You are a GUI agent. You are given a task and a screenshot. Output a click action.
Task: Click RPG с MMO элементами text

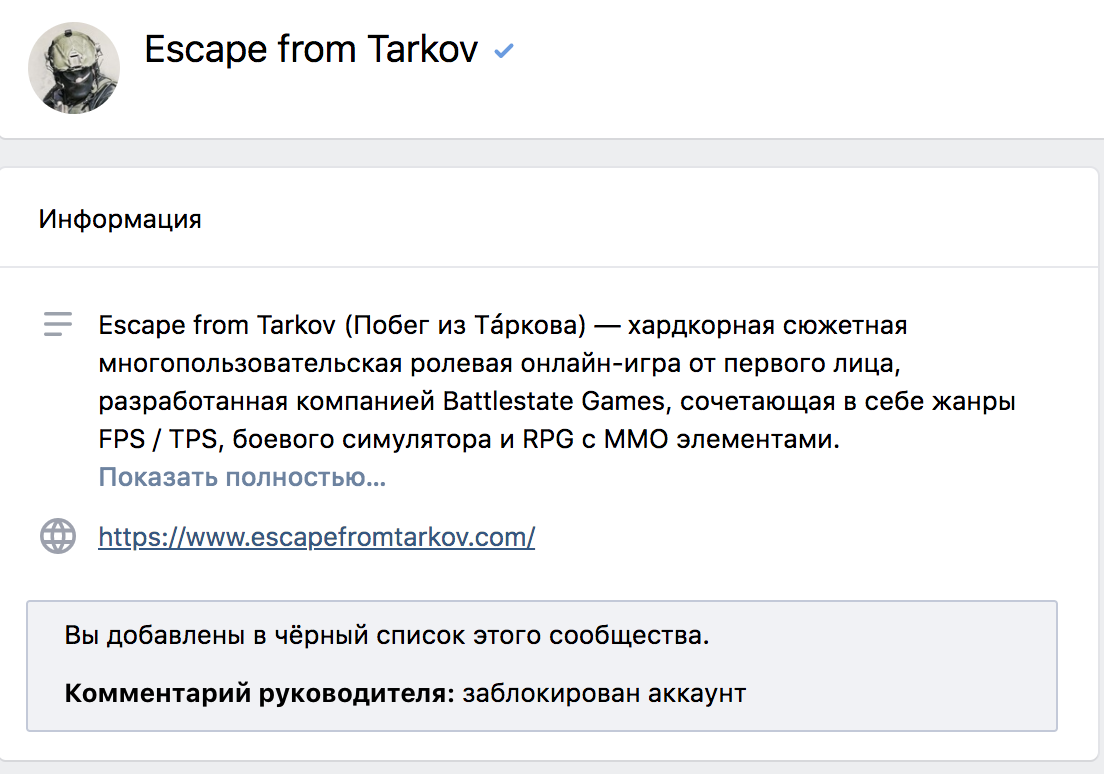coord(681,439)
